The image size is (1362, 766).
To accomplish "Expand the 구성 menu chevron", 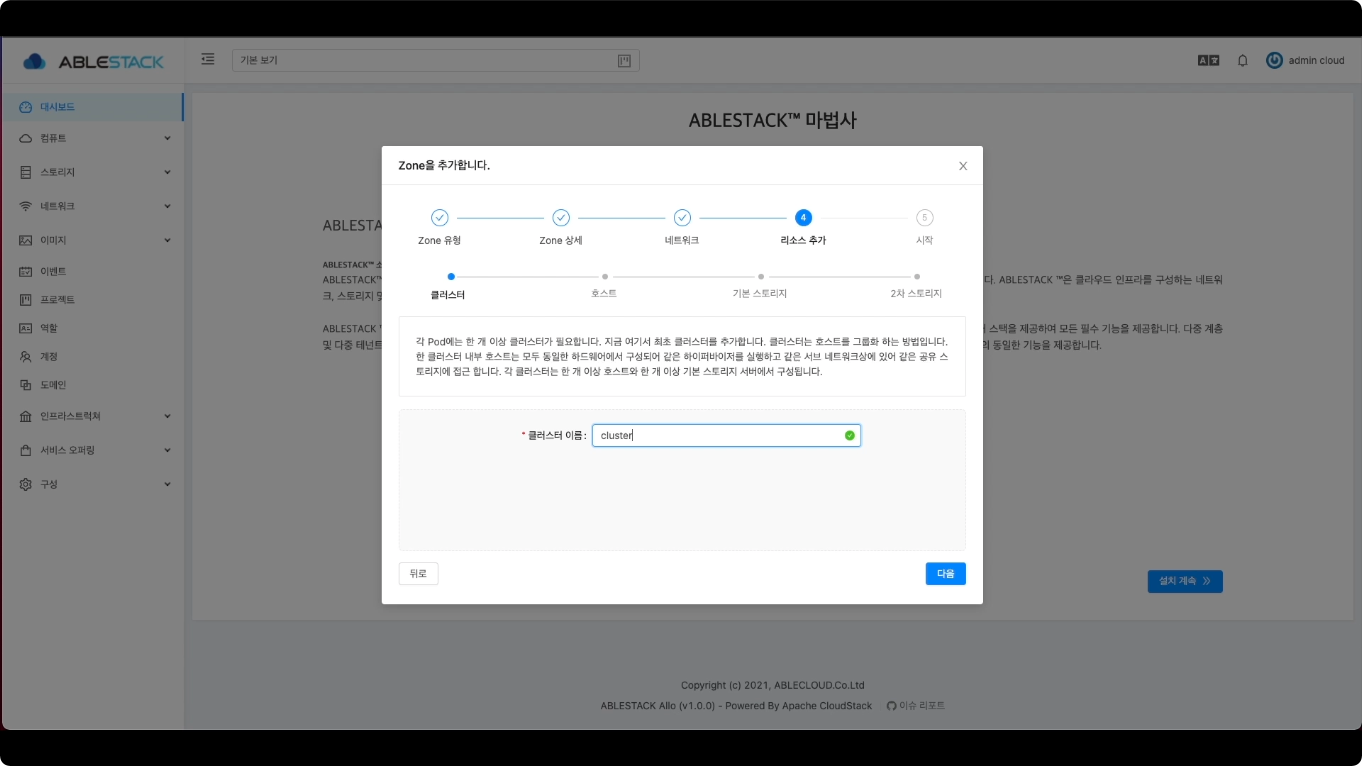I will [167, 484].
